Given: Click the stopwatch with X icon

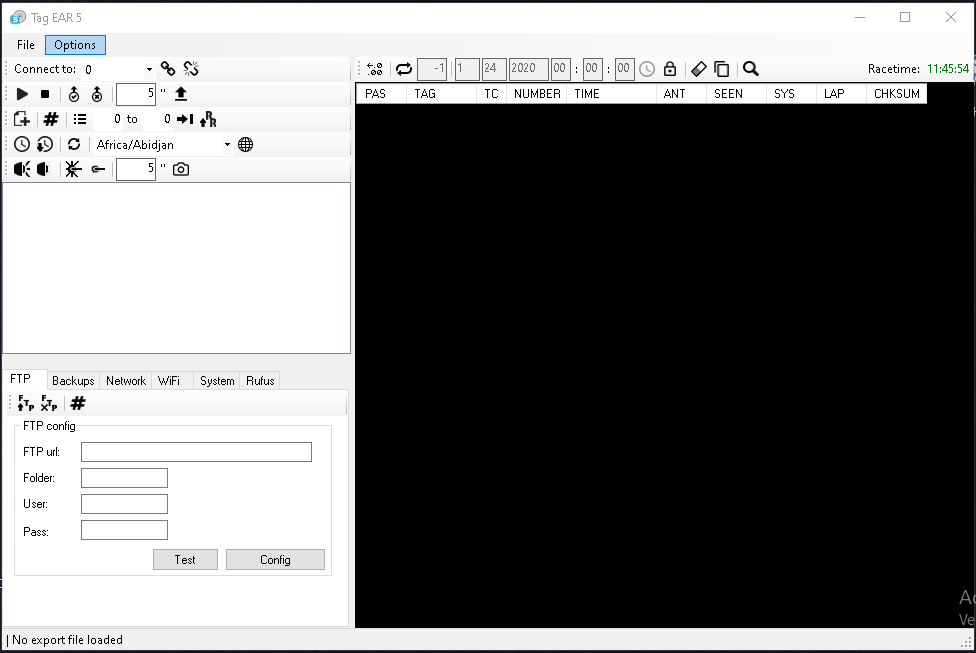Looking at the screenshot, I should click(97, 94).
